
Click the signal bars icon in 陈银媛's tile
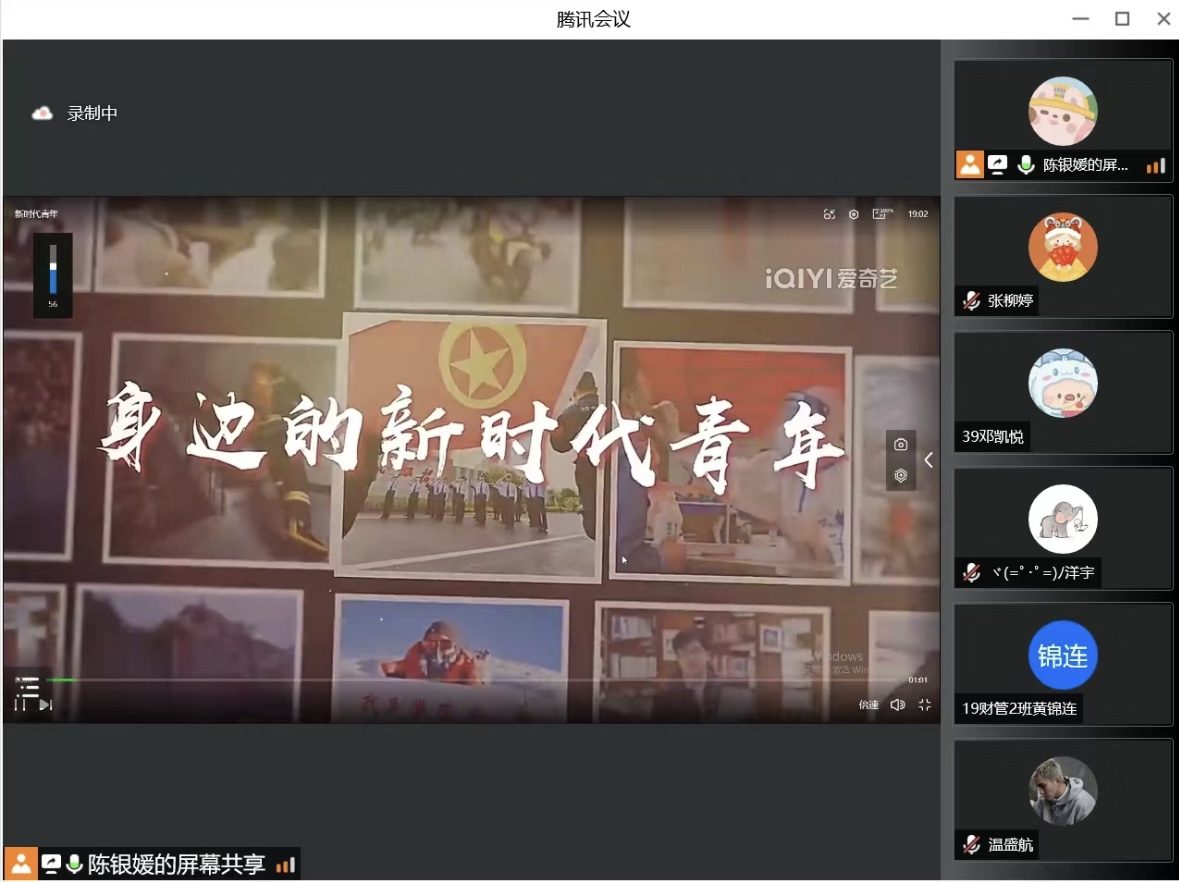click(1156, 165)
